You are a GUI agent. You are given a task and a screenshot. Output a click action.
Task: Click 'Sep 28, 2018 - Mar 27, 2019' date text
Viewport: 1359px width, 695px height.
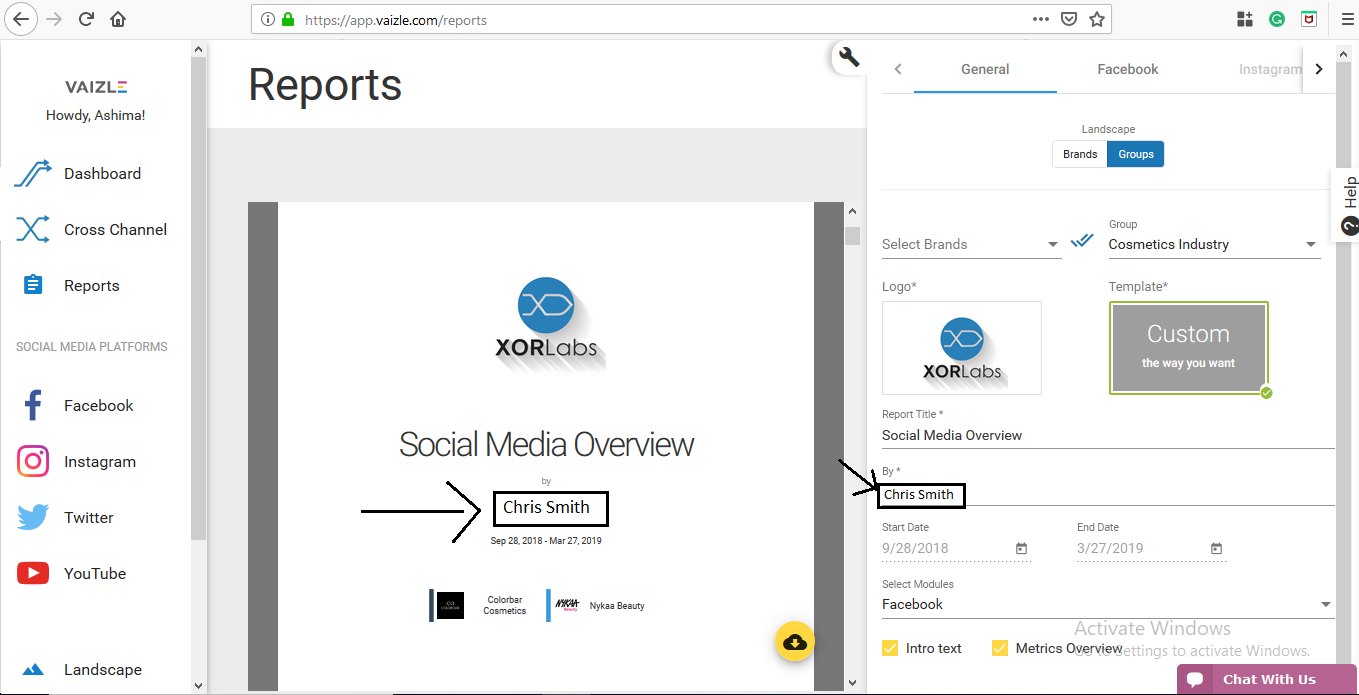[546, 541]
